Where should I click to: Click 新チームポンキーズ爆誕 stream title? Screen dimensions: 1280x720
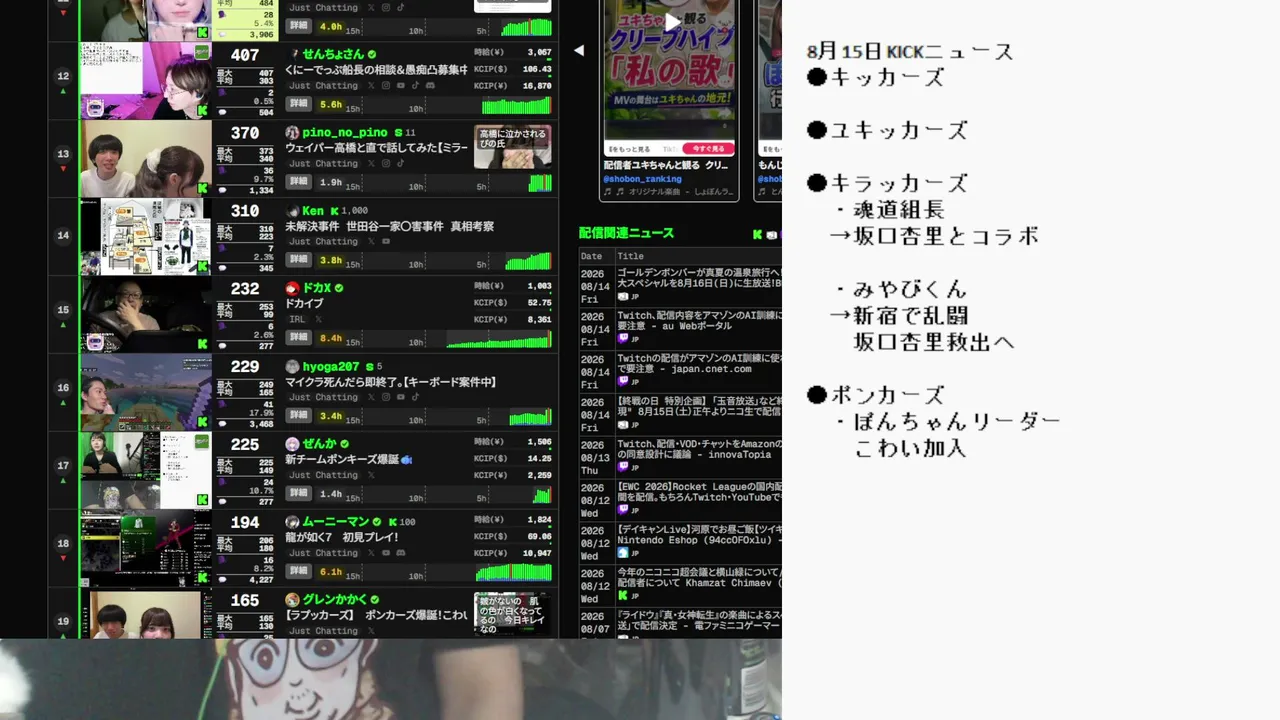pyautogui.click(x=349, y=460)
